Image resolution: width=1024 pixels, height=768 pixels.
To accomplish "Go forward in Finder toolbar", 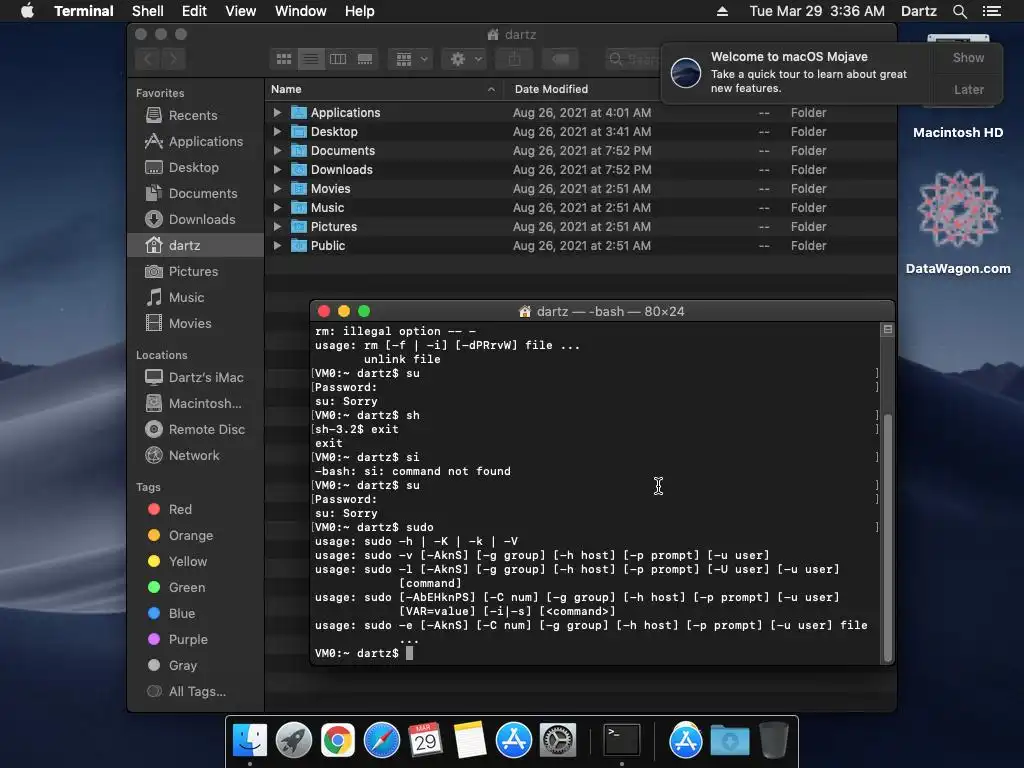I will (173, 59).
